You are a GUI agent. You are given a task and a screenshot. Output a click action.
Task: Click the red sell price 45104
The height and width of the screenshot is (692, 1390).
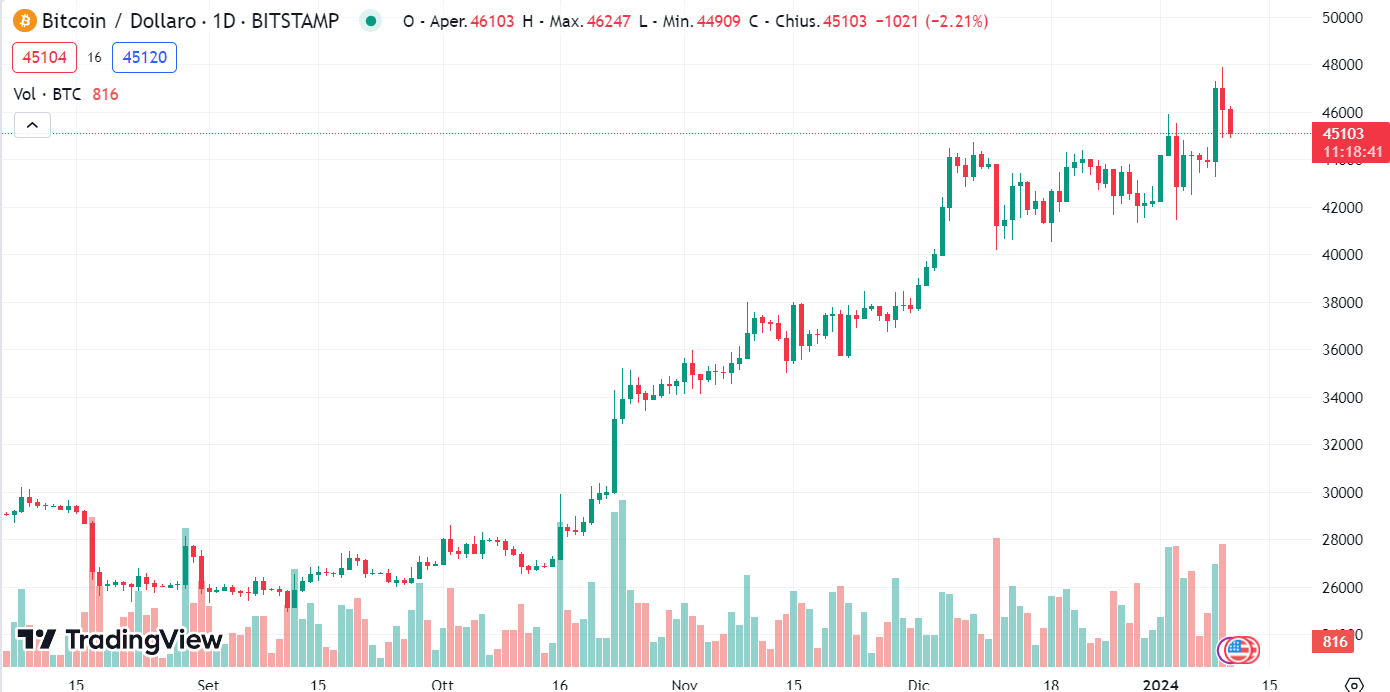[44, 58]
